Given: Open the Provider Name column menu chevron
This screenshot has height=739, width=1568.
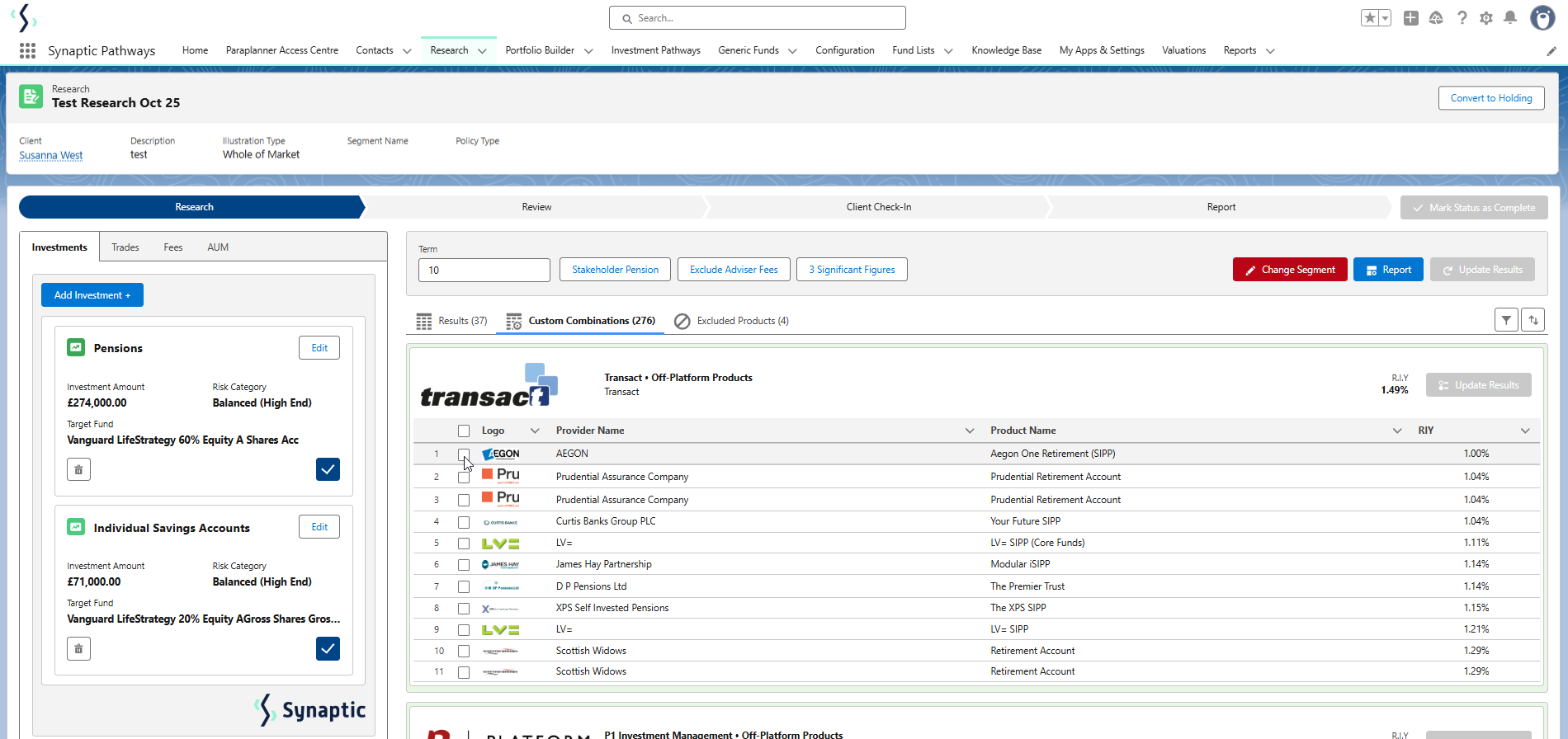Looking at the screenshot, I should coord(970,431).
